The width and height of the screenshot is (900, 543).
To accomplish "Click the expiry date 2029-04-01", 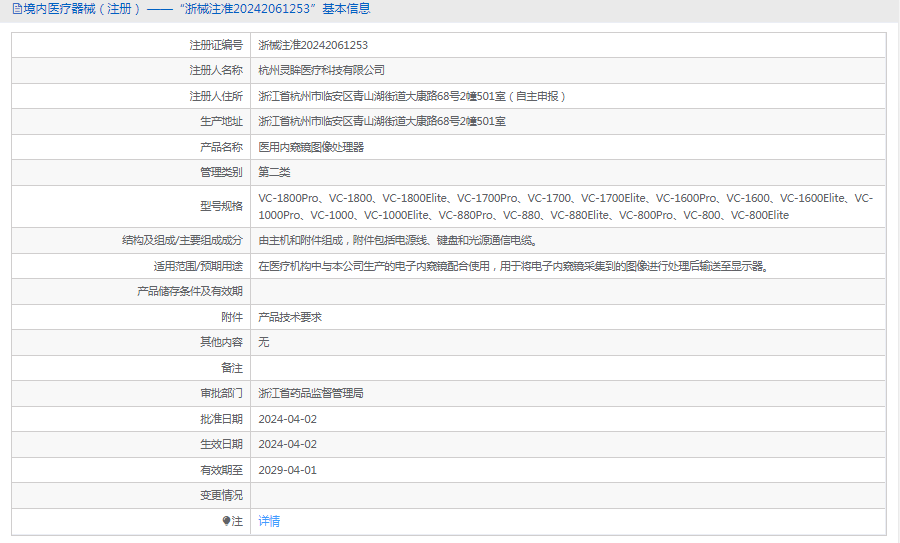I will click(288, 470).
